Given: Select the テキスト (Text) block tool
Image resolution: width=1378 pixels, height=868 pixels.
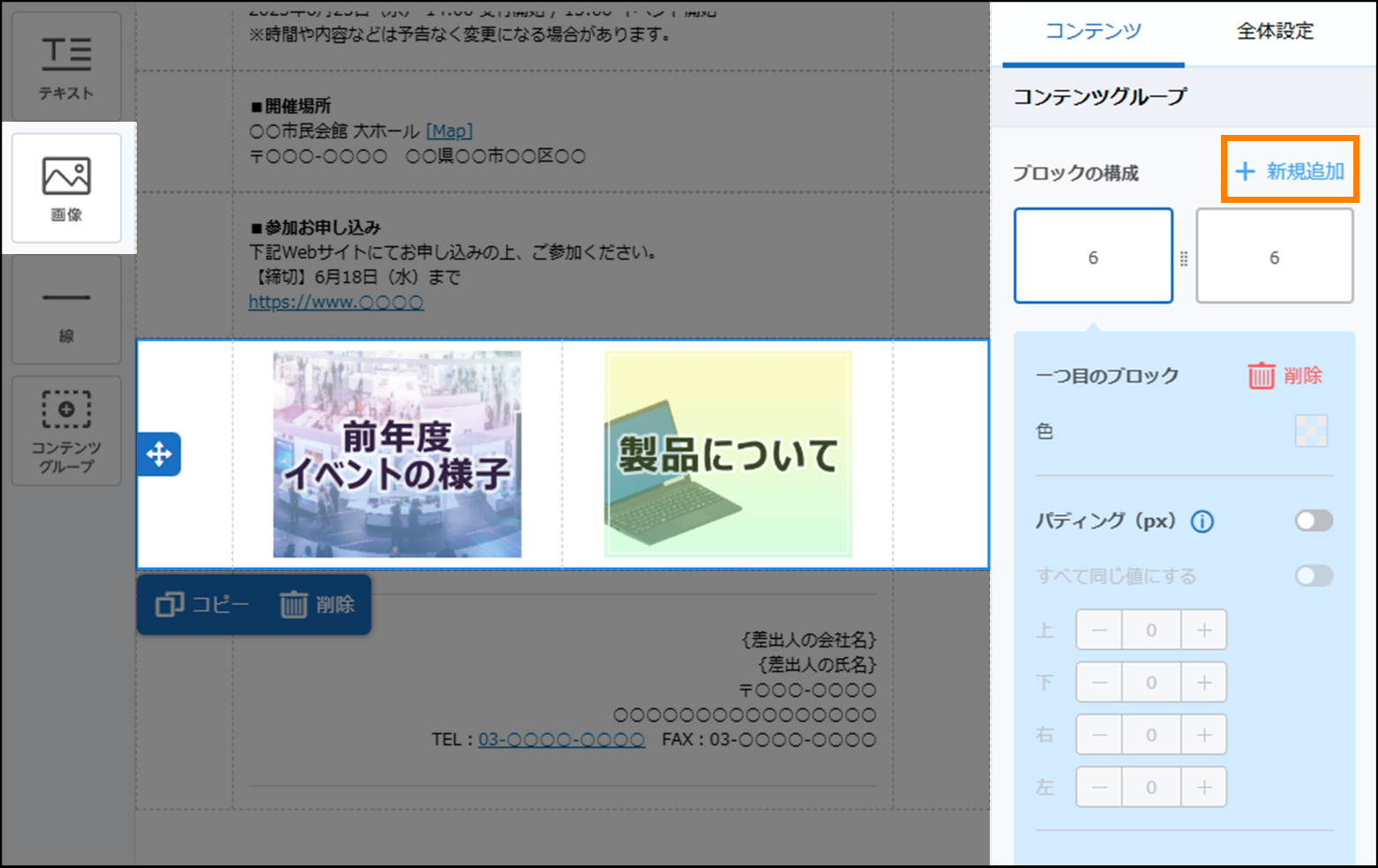Looking at the screenshot, I should coord(66,67).
